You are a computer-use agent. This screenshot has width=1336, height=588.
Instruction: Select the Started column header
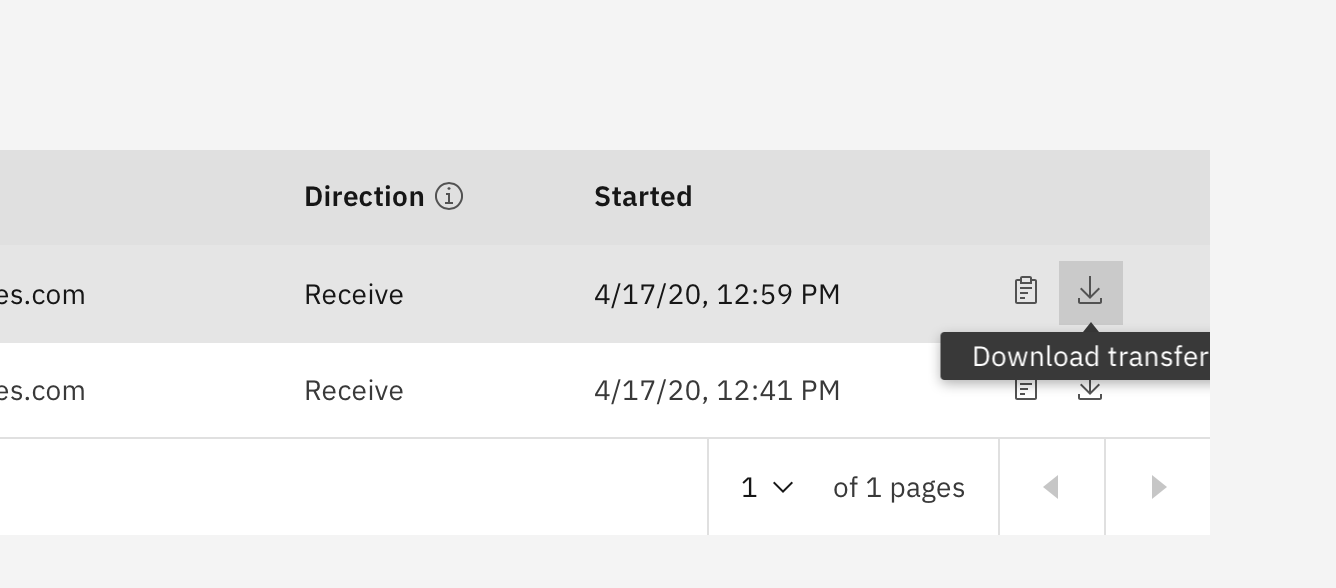[643, 196]
